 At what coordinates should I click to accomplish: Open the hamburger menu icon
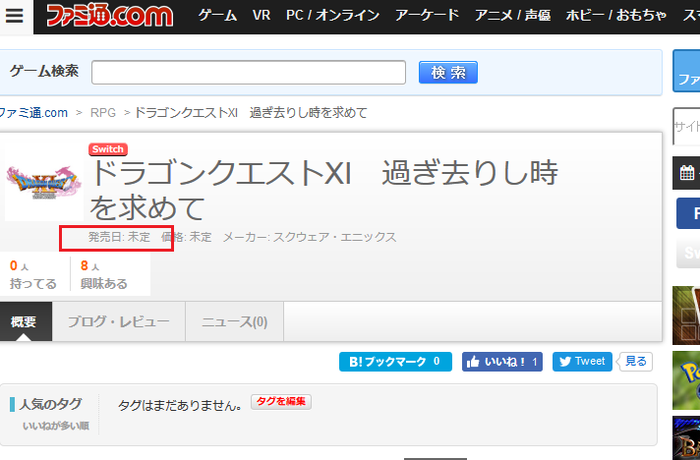tap(14, 16)
